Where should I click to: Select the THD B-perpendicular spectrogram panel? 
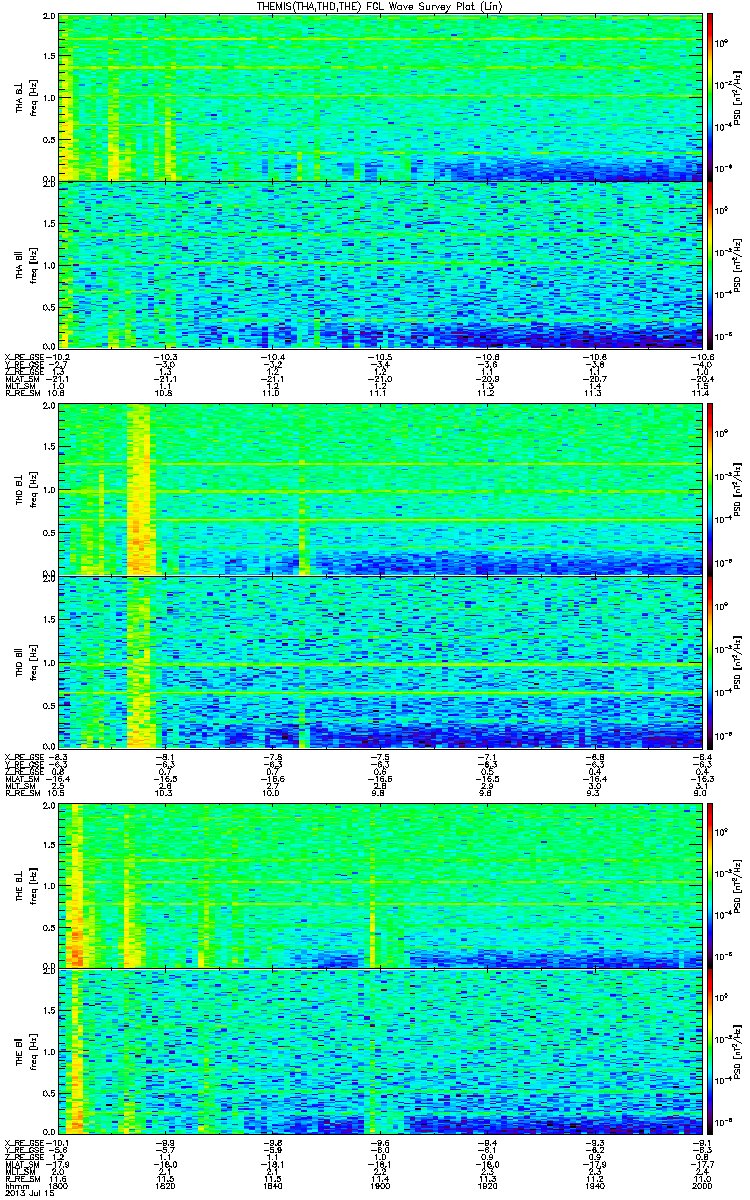379,490
